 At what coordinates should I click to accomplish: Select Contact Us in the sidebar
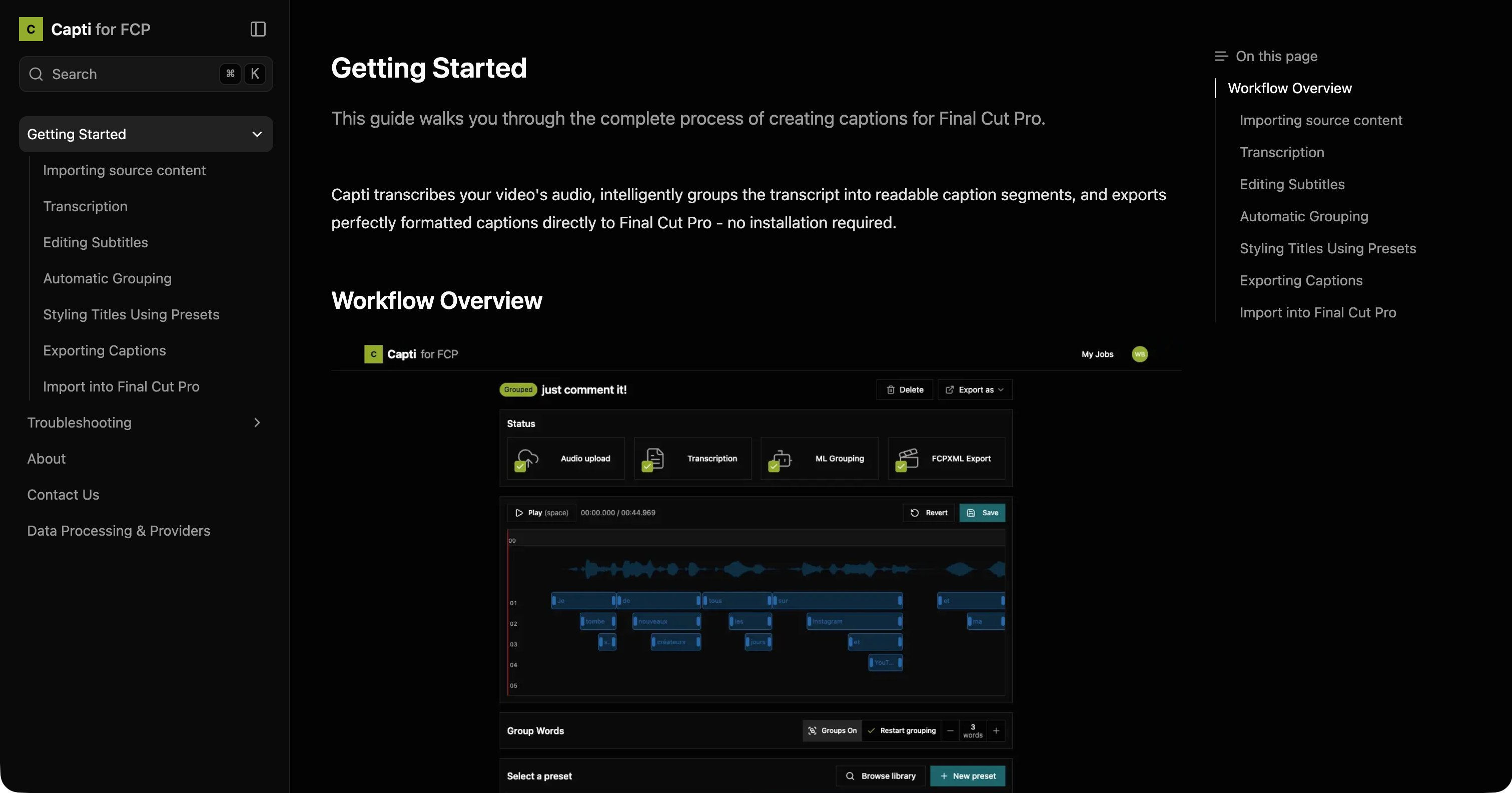[64, 495]
